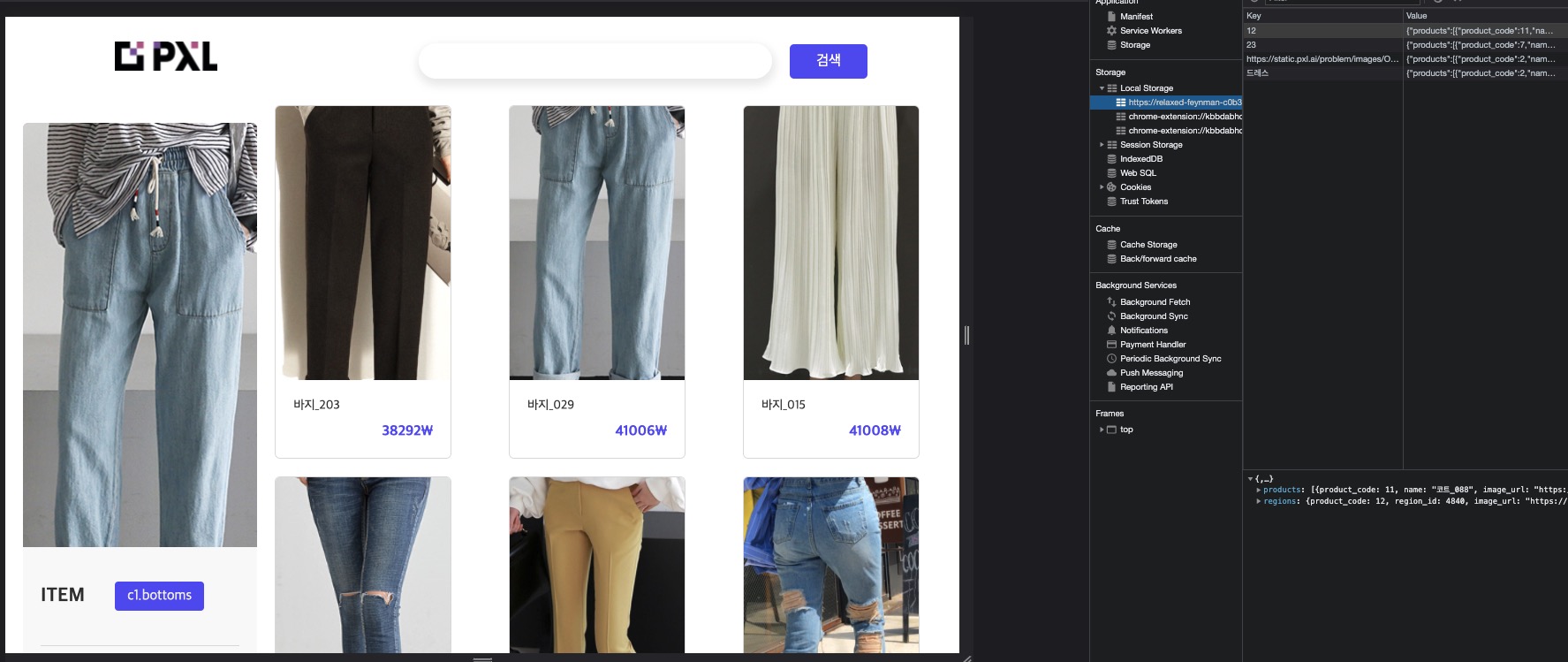Click the 검색 search button

click(x=828, y=61)
